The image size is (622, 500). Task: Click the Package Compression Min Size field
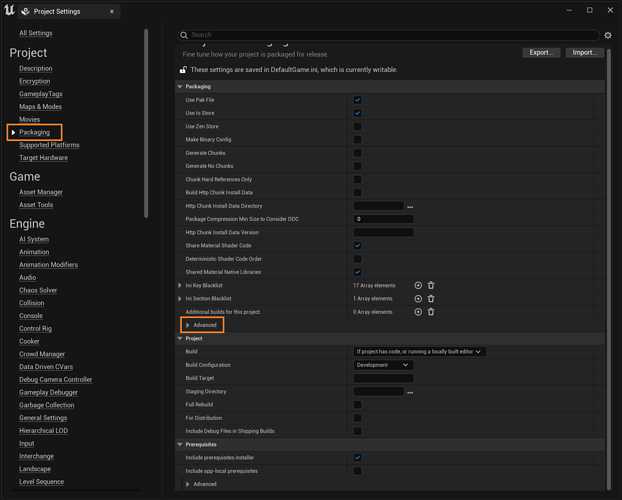[383, 219]
